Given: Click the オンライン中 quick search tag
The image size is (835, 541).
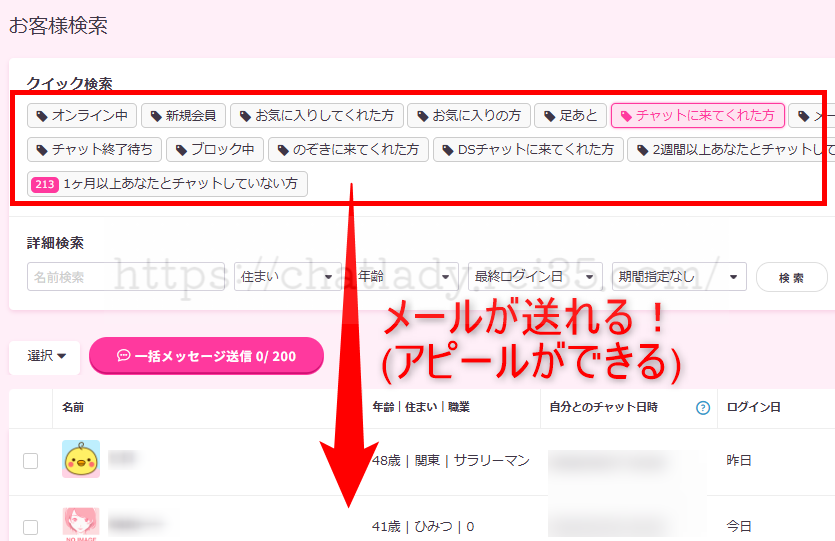Looking at the screenshot, I should 80,116.
